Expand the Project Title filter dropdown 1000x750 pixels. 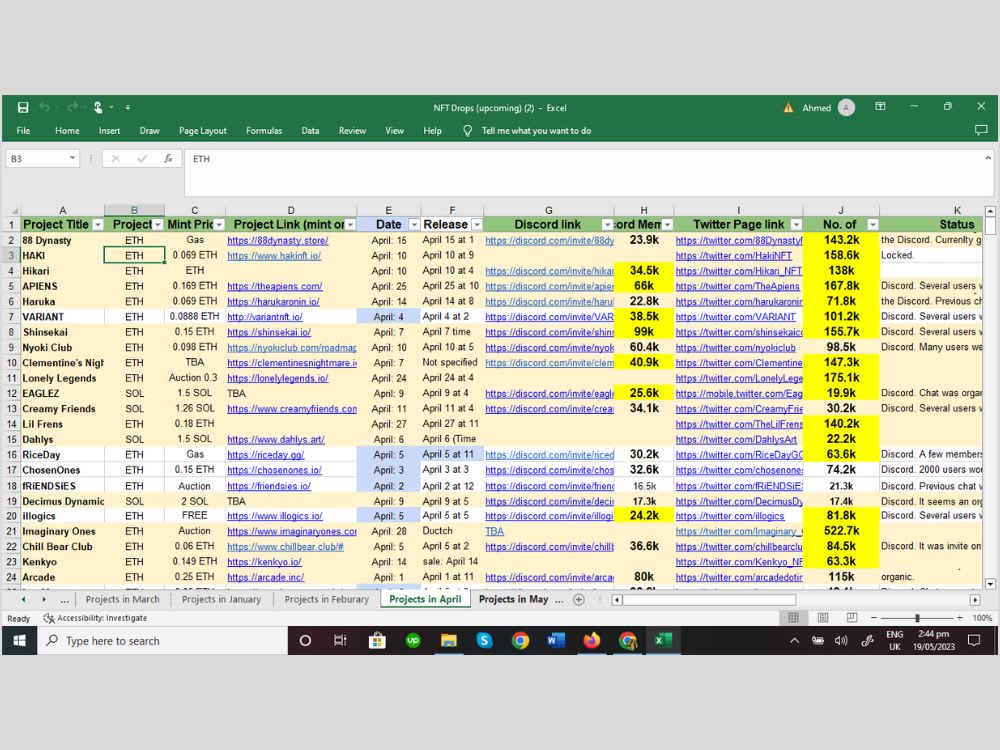pos(98,224)
